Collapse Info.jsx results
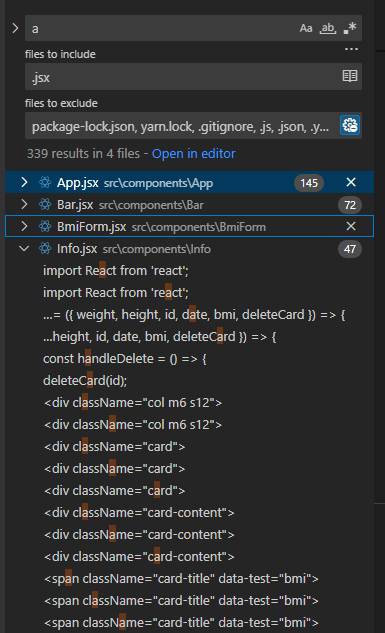Screen dimensions: 385x633 point(24,248)
